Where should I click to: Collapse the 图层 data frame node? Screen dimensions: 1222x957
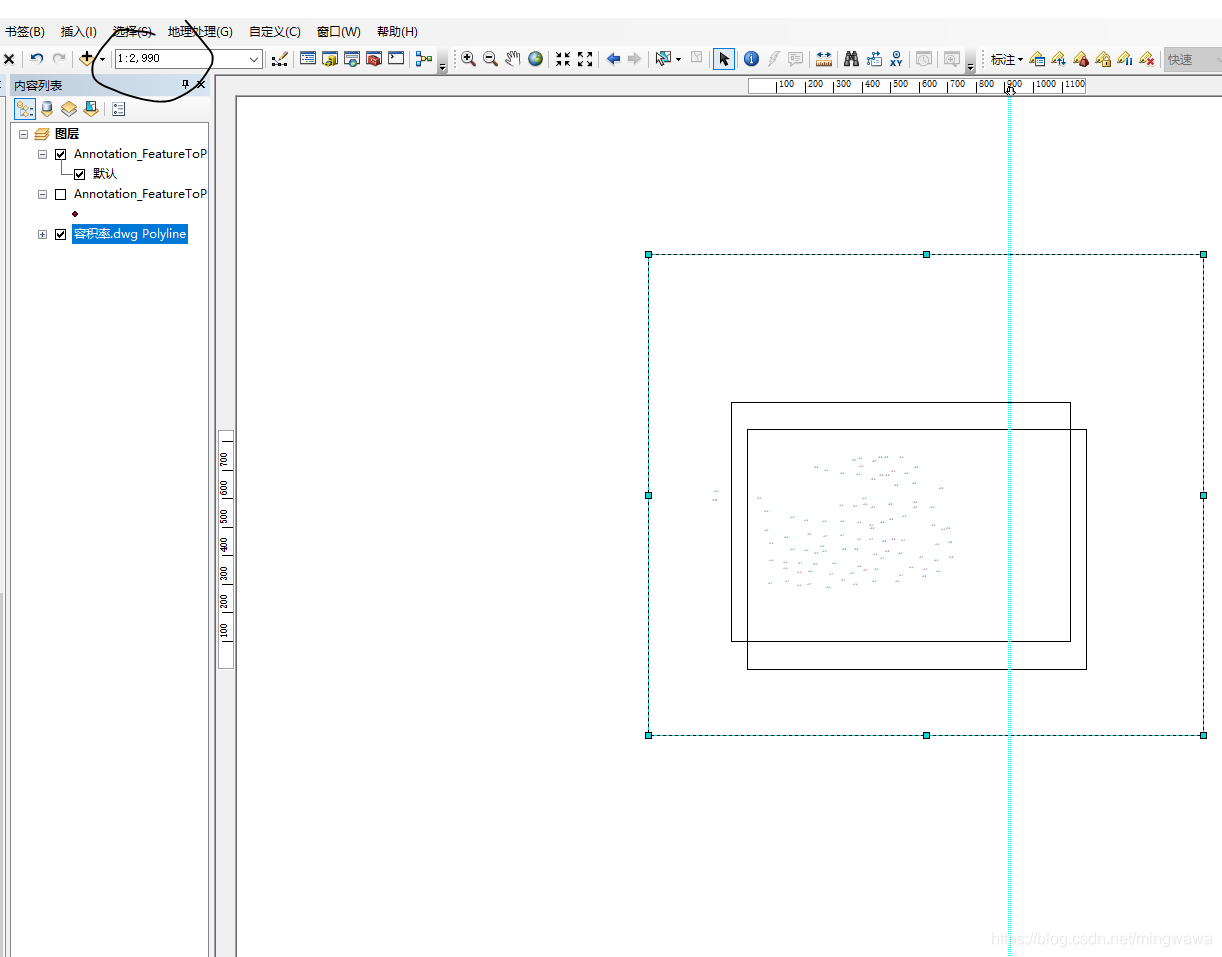point(23,133)
